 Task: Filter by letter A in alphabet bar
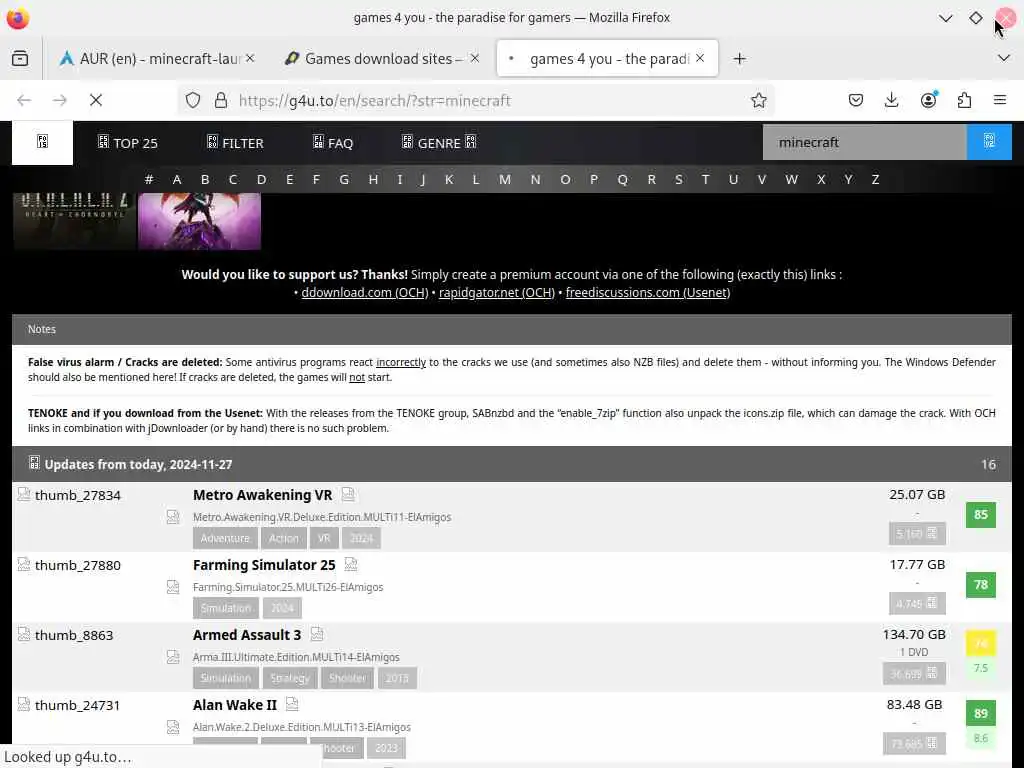pos(177,180)
